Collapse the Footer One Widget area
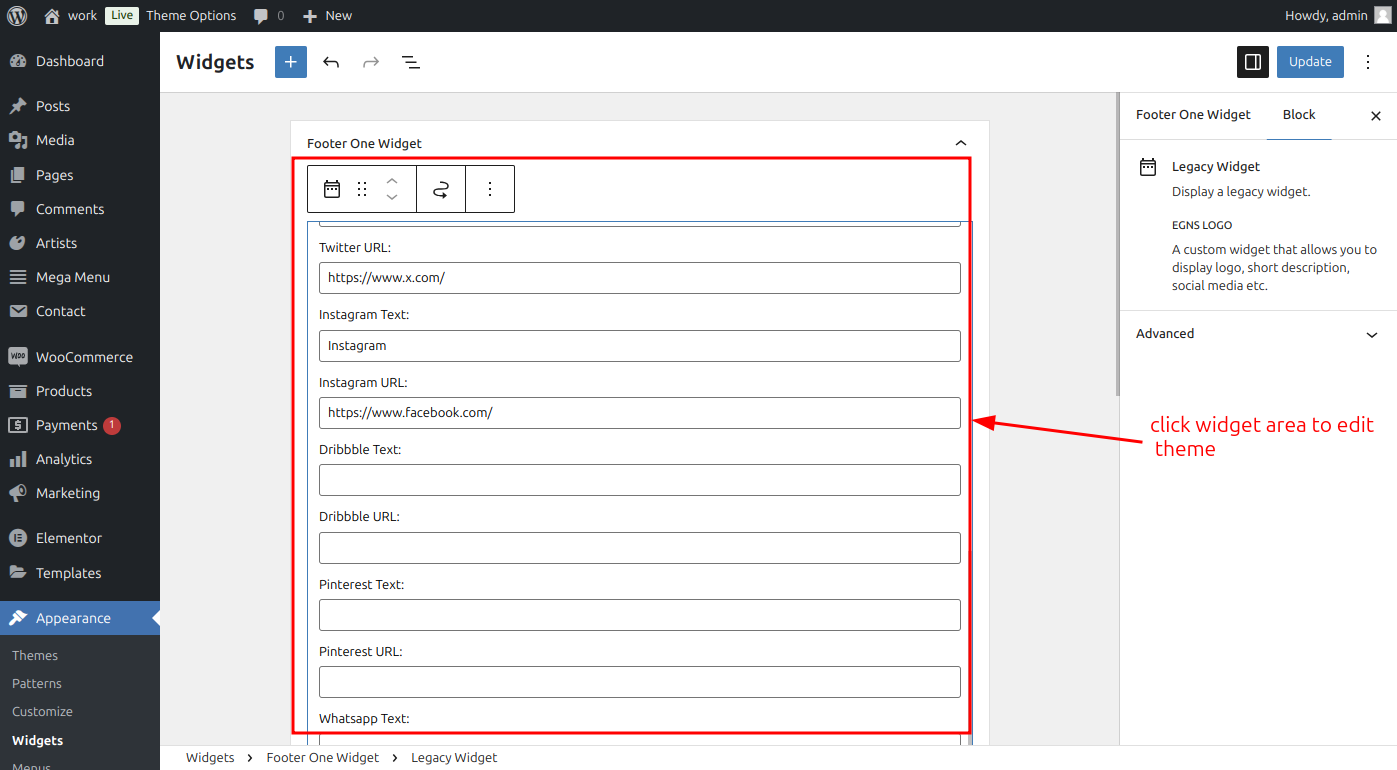This screenshot has width=1397, height=770. click(961, 144)
